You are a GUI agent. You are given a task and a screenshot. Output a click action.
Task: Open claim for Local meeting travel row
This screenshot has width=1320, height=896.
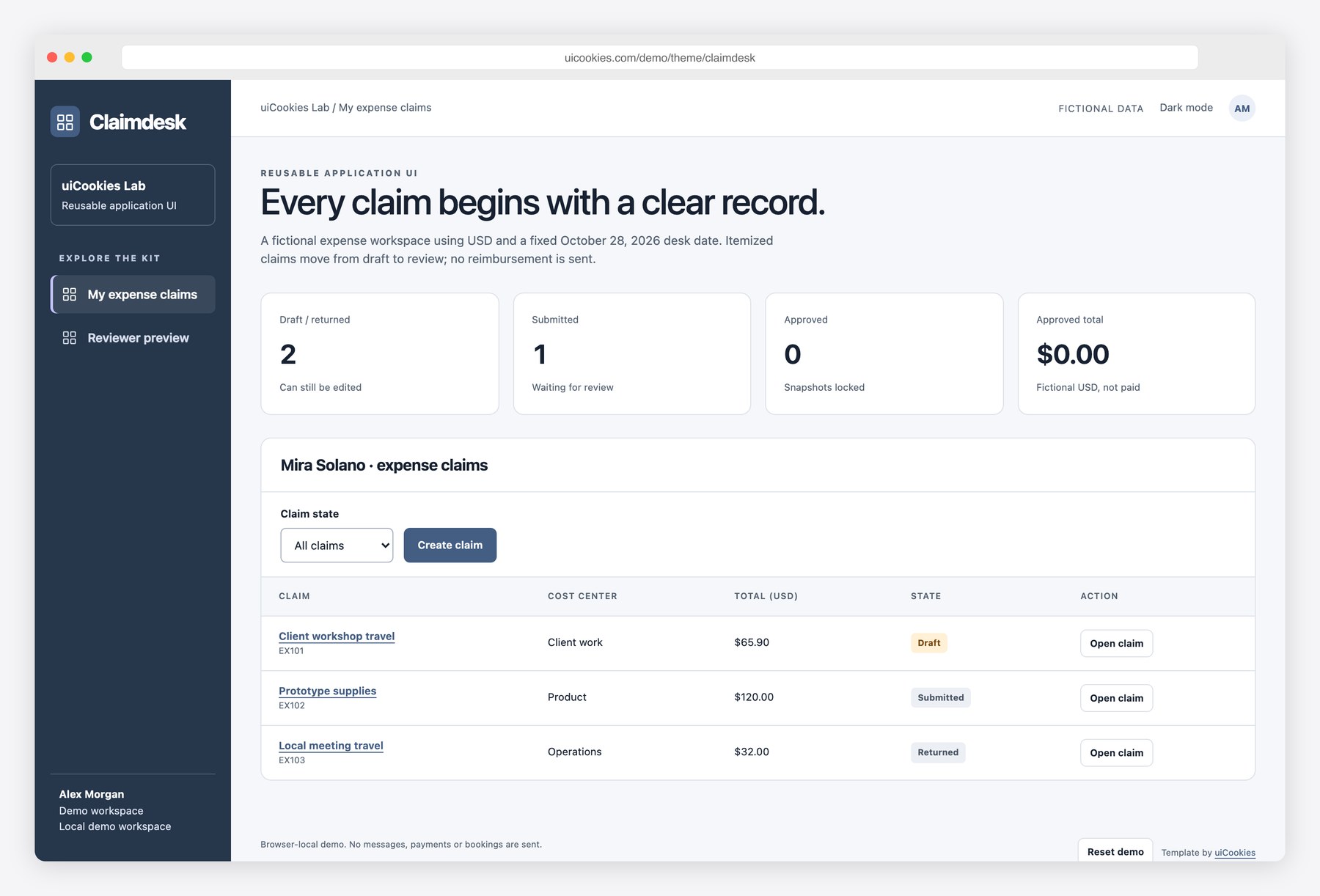pyautogui.click(x=1116, y=753)
